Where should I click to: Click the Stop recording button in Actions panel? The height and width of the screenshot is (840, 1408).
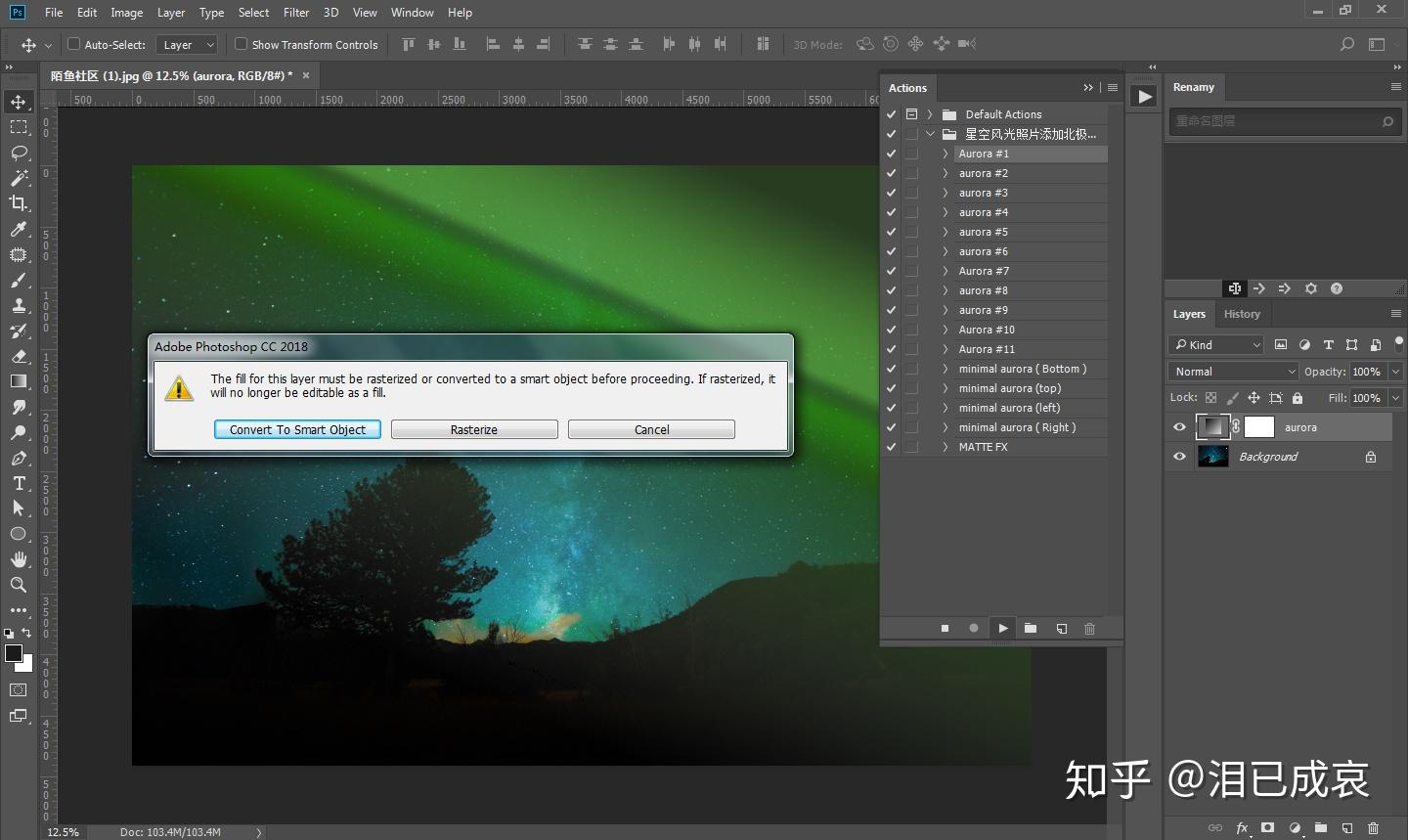coord(945,629)
